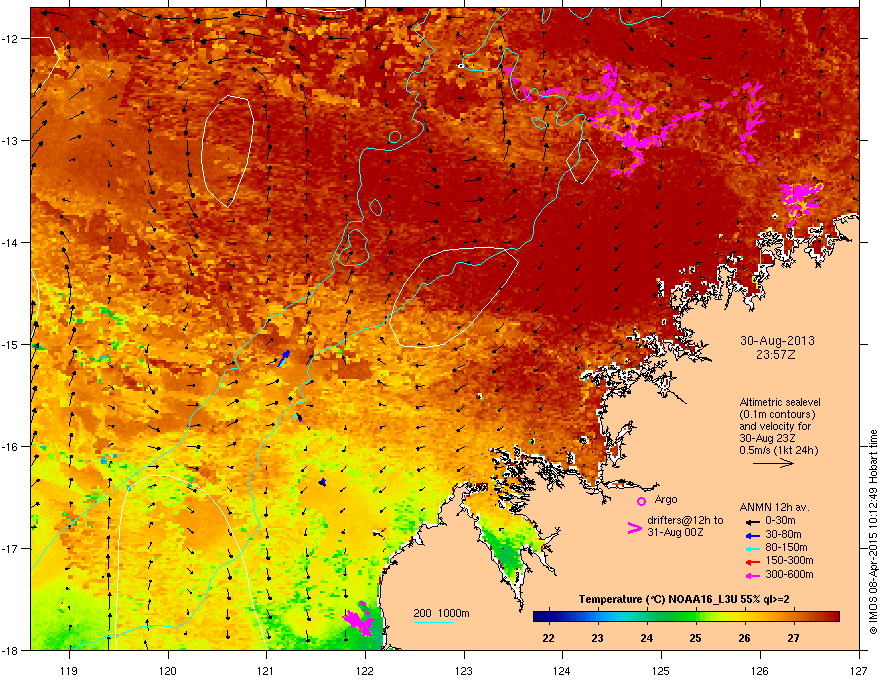Image resolution: width=880 pixels, height=680 pixels.
Task: Click the '(0.1m contours)' caption line
Action: 777,414
